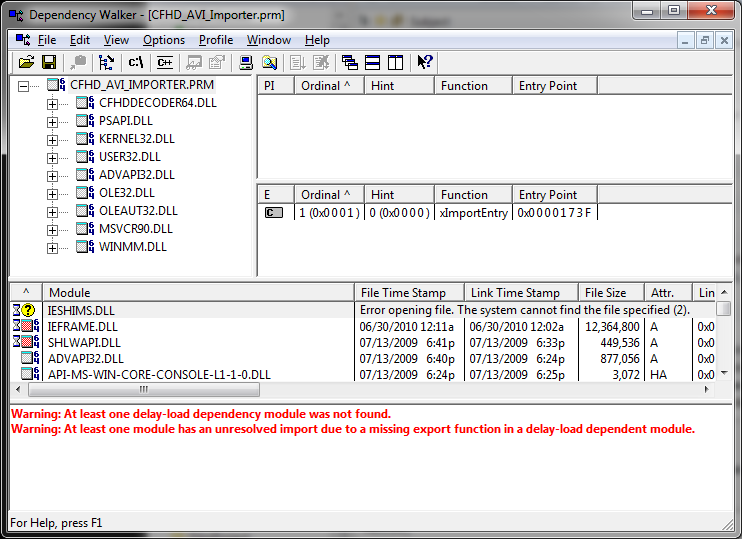The image size is (742, 539).
Task: Click the Open file toolbar icon
Action: point(26,62)
